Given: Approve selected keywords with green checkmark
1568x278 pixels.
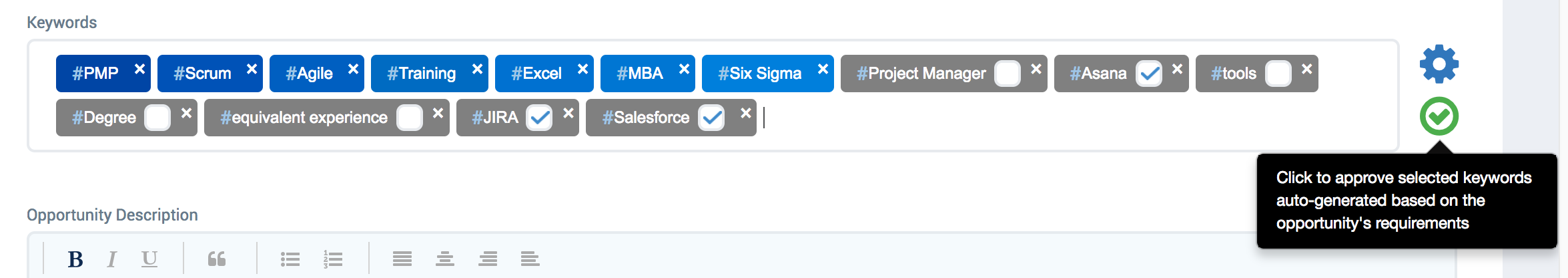Looking at the screenshot, I should 1439,116.
